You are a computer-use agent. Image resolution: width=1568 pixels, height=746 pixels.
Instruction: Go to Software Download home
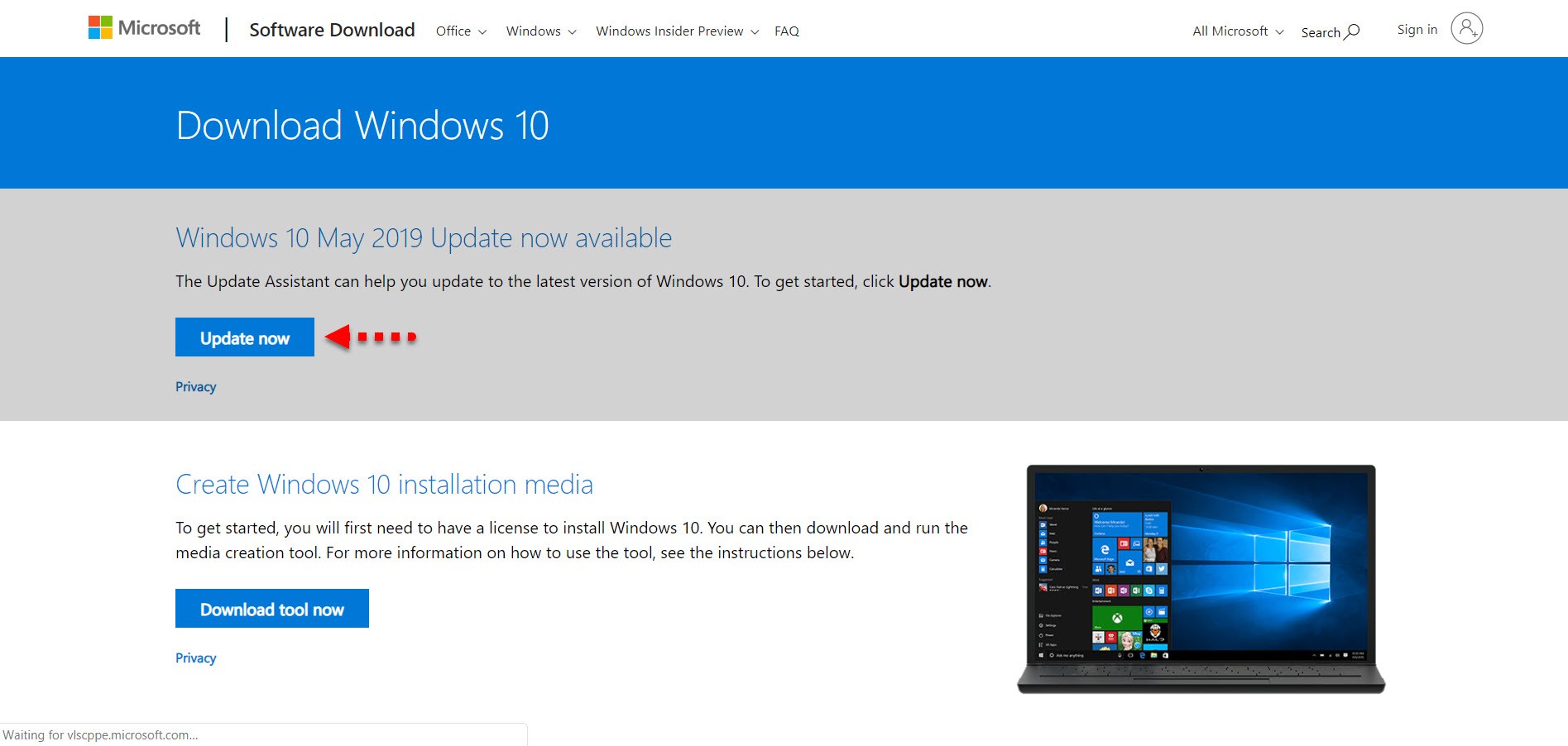point(332,30)
